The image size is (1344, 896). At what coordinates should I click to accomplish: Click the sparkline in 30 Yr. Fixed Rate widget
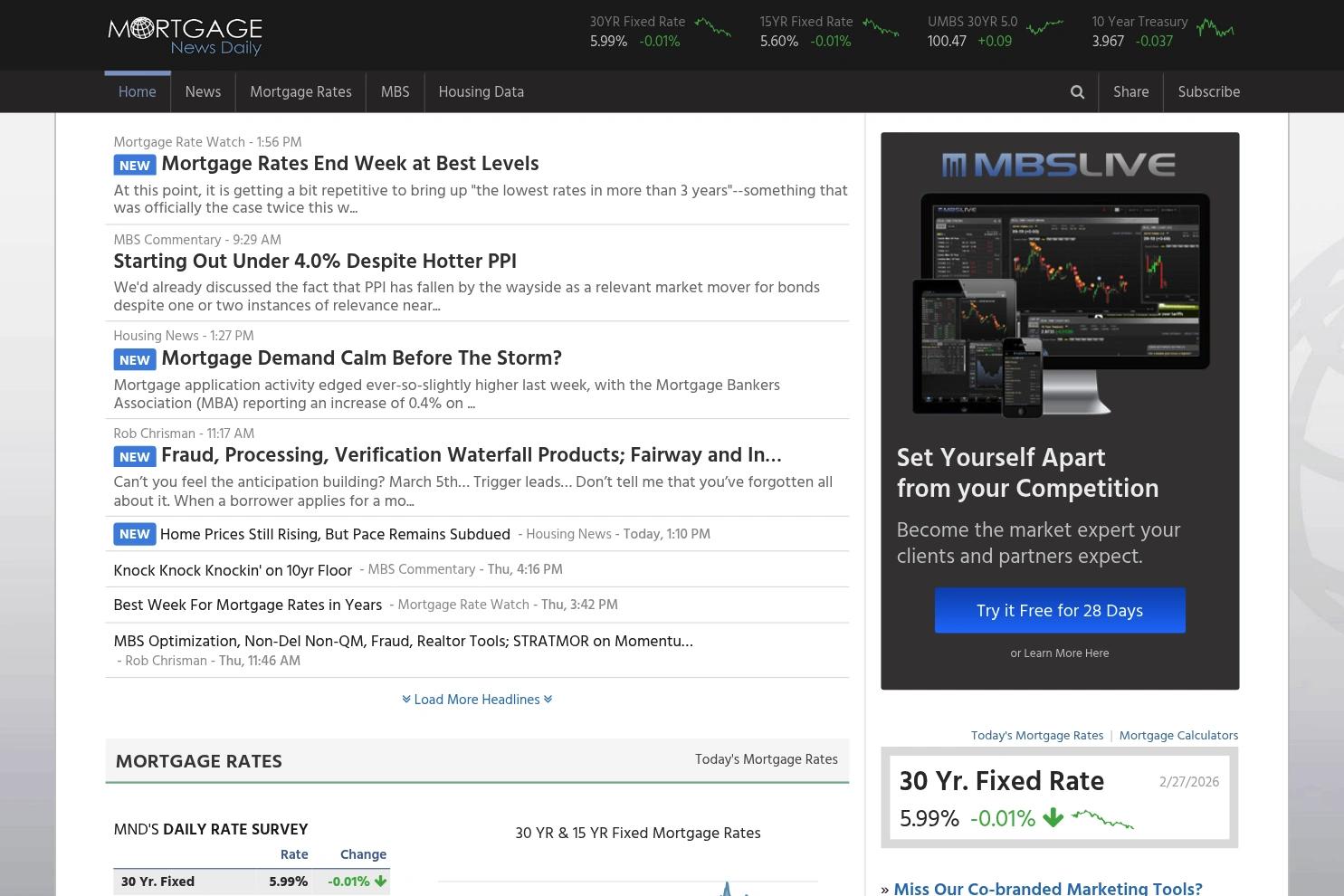click(x=1102, y=819)
